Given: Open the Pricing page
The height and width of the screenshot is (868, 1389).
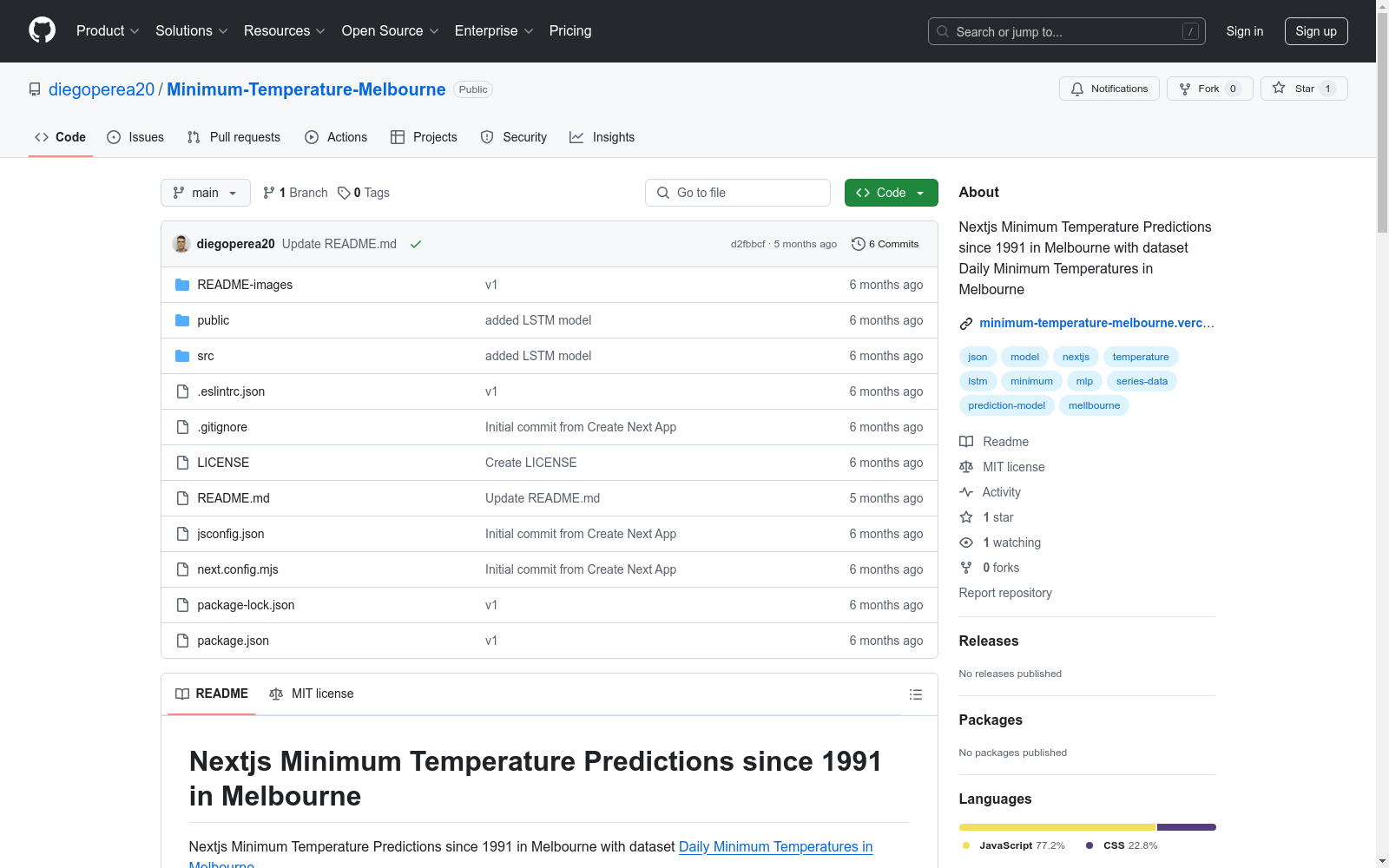Looking at the screenshot, I should [570, 31].
